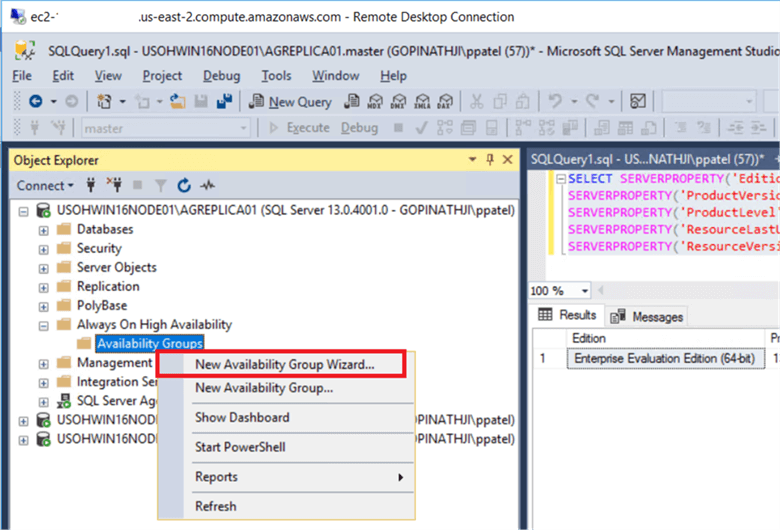
Task: Choose Show Dashboard from context menu
Action: (x=242, y=417)
